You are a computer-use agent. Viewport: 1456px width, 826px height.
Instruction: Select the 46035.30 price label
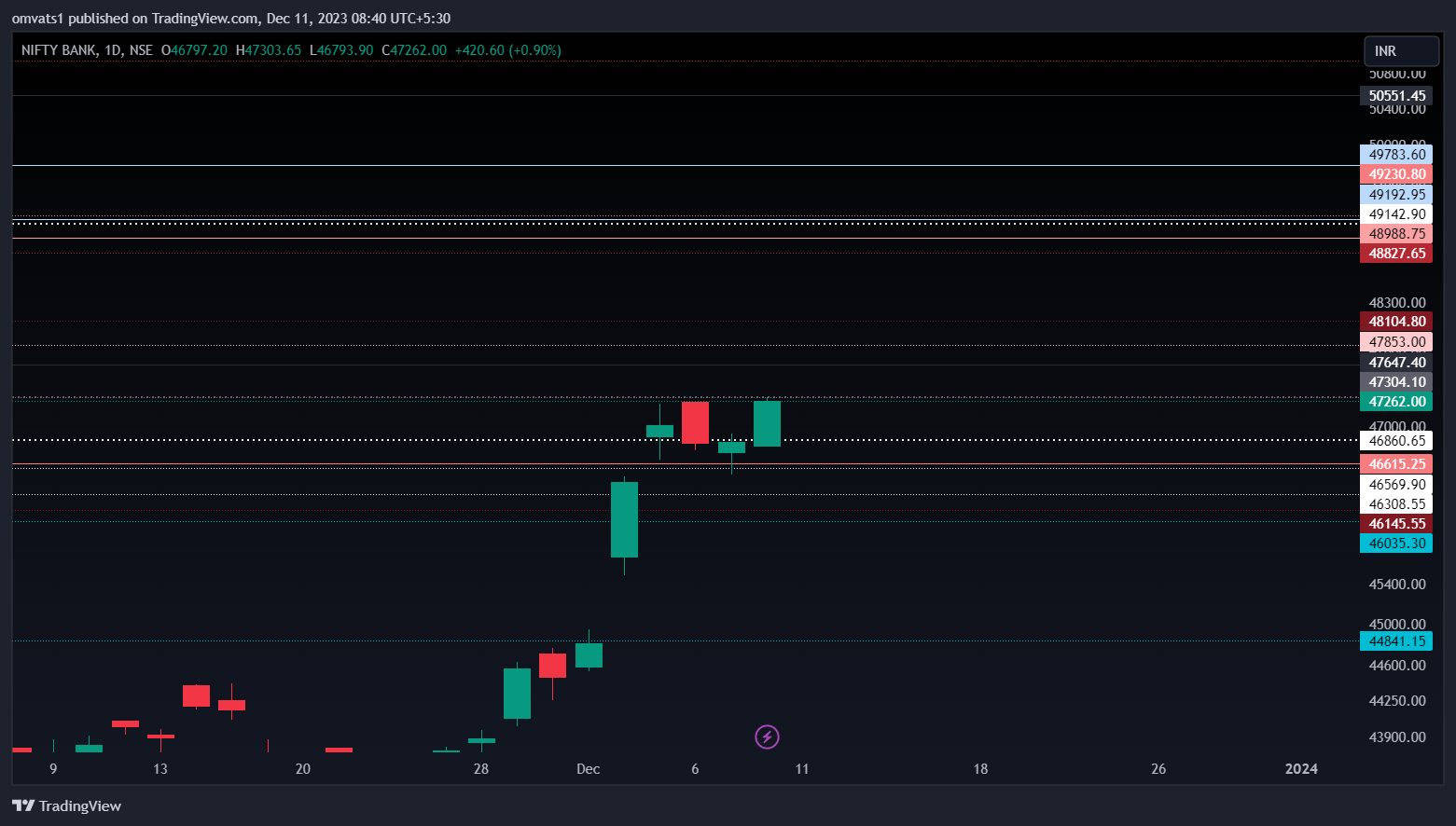(1396, 544)
